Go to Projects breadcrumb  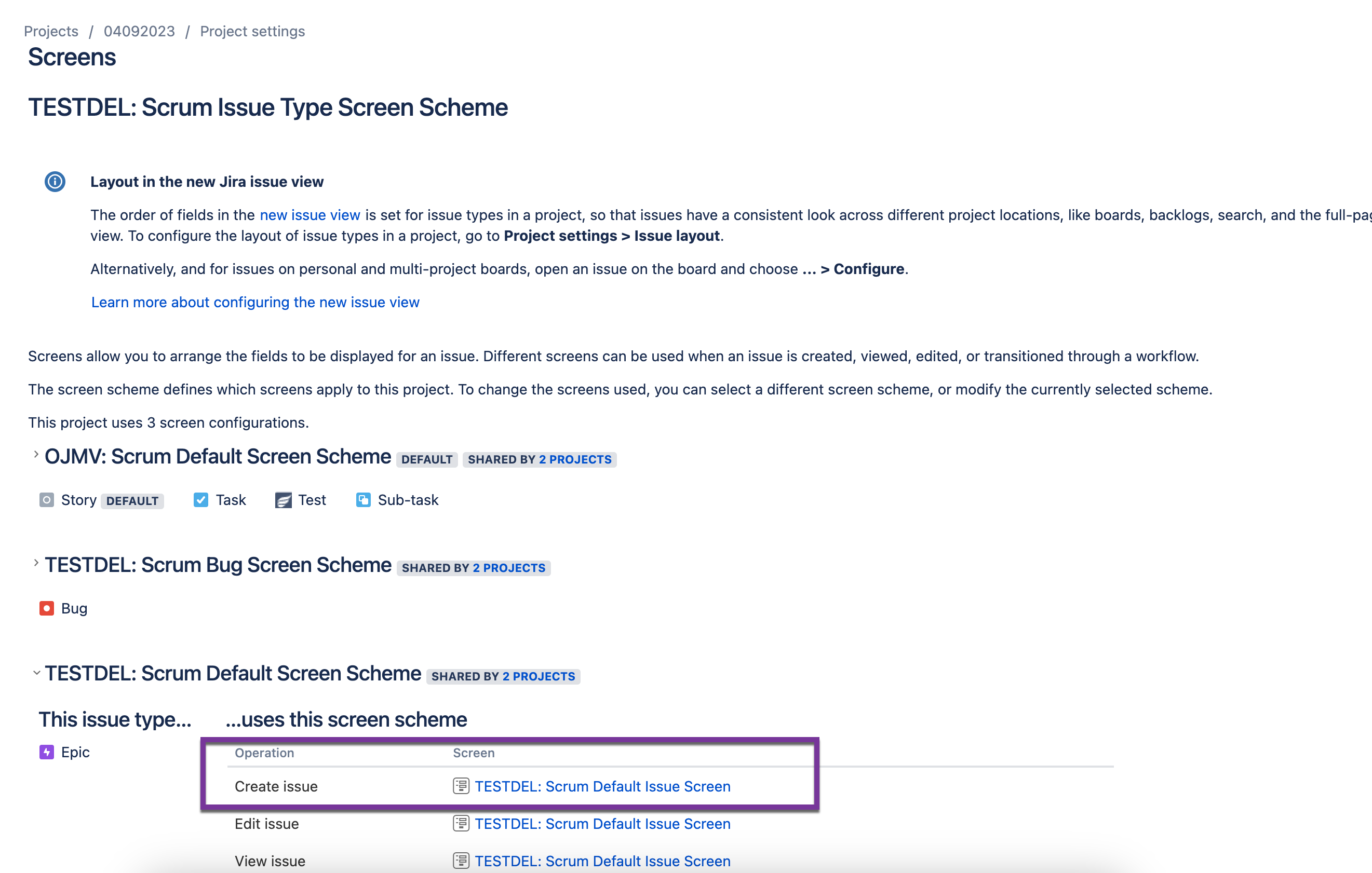click(x=51, y=31)
